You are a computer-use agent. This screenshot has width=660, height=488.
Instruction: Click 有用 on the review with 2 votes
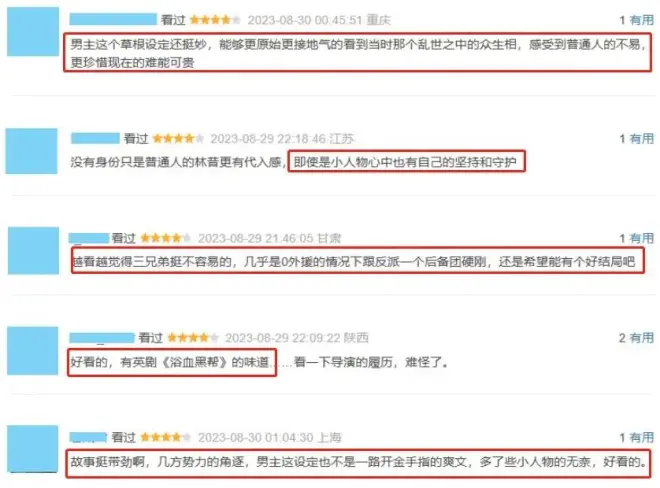[641, 338]
